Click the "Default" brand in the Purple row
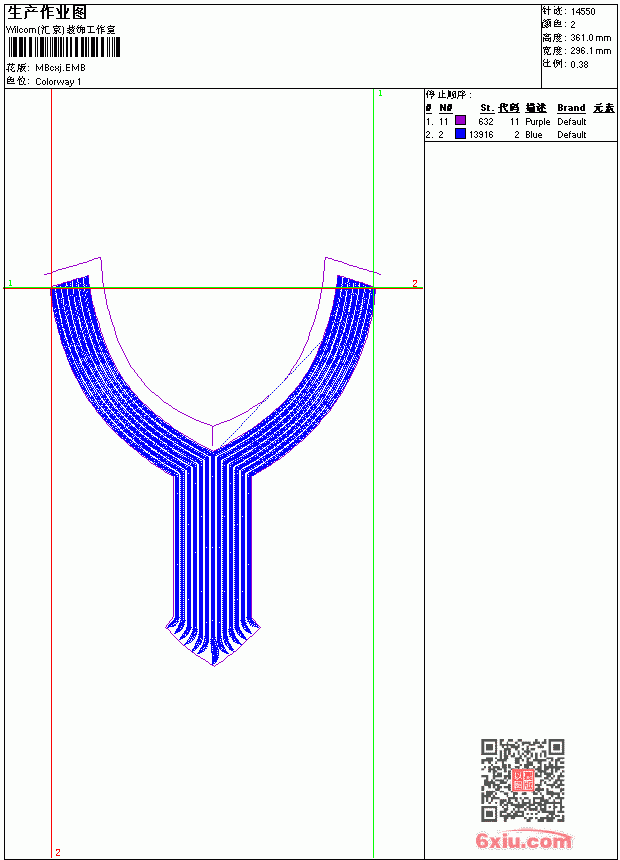The height and width of the screenshot is (860, 620). pos(571,121)
